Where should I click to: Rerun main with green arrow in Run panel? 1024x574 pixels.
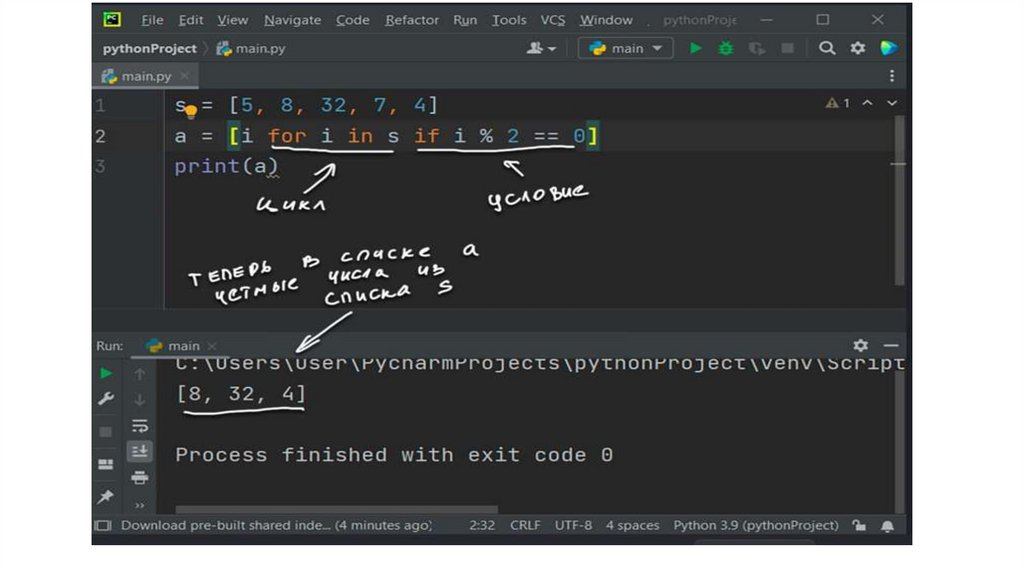tap(106, 374)
